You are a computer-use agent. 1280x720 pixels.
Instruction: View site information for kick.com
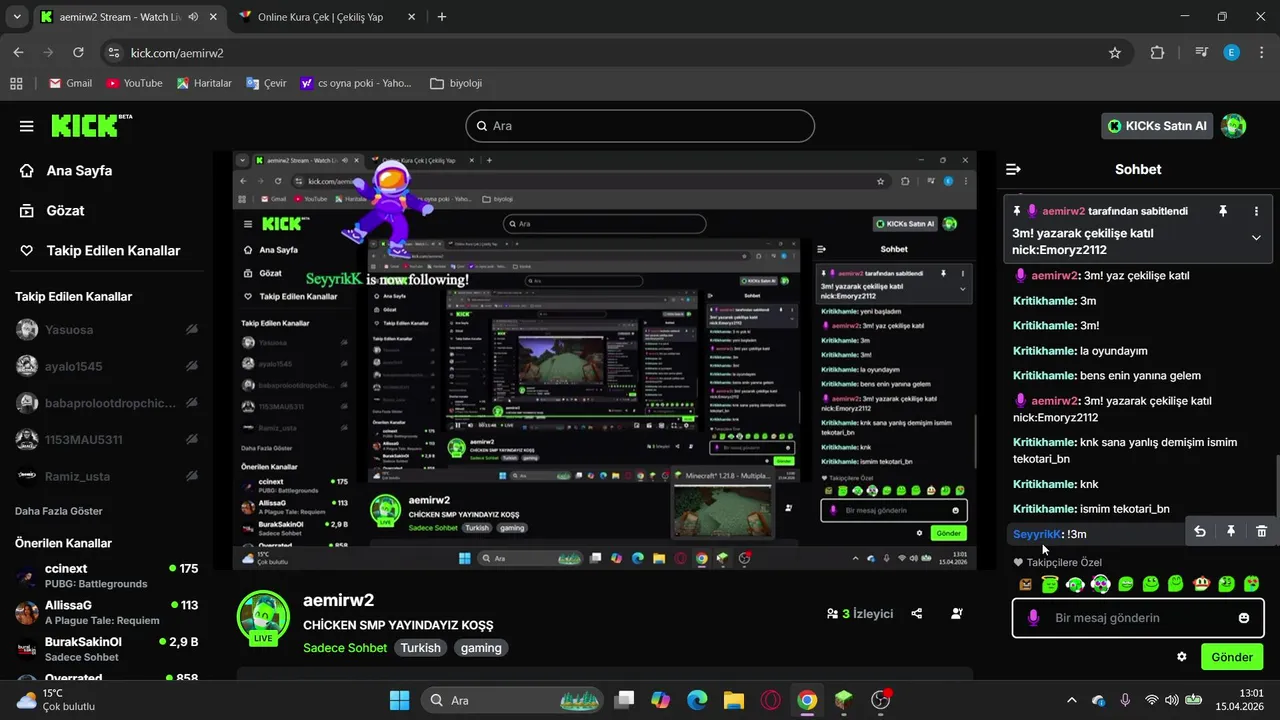tap(113, 53)
